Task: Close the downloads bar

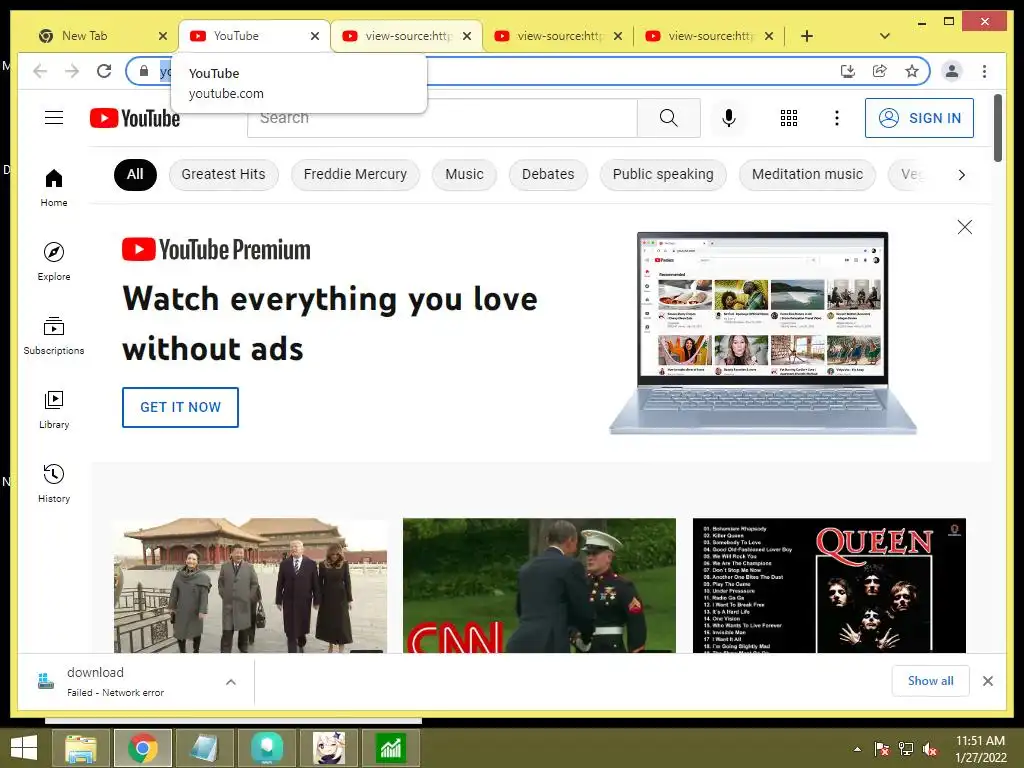Action: (987, 681)
